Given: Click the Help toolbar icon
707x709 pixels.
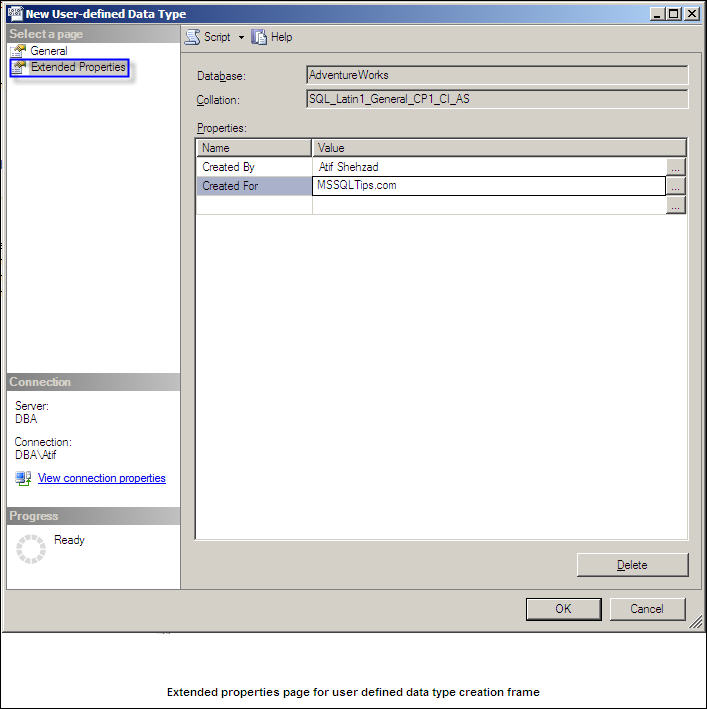Looking at the screenshot, I should tap(259, 37).
